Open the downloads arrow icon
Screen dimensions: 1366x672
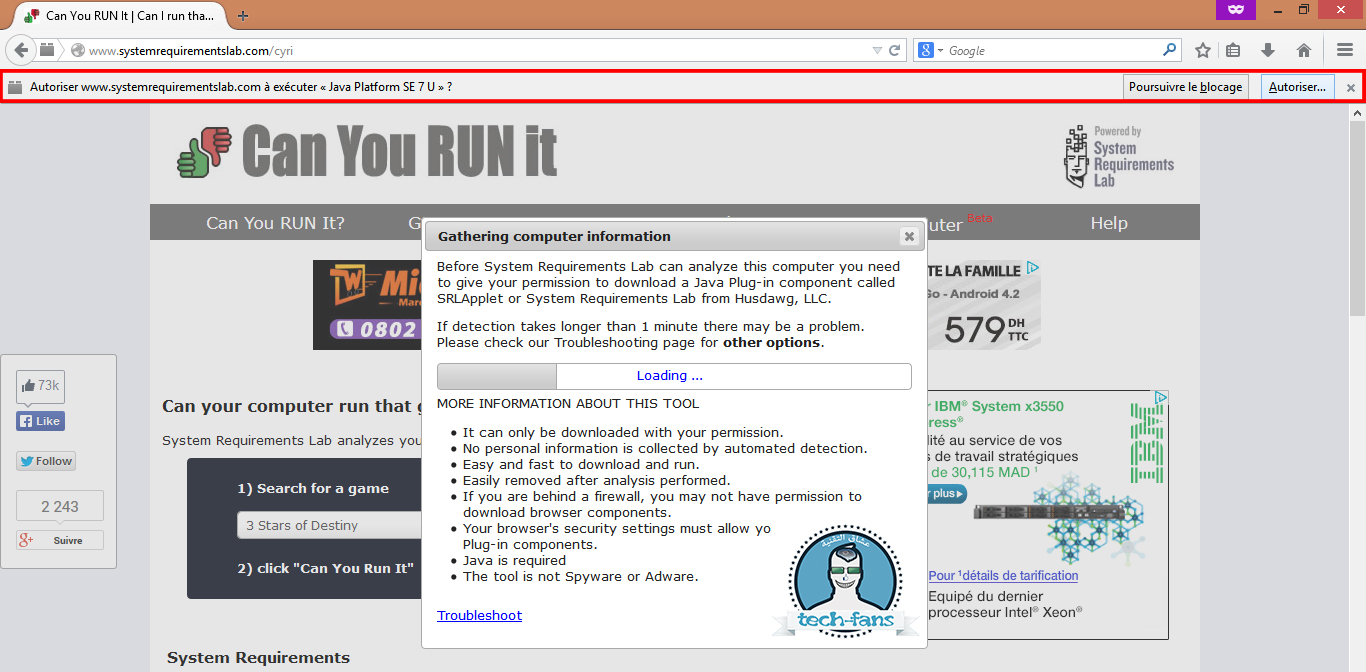point(1268,50)
